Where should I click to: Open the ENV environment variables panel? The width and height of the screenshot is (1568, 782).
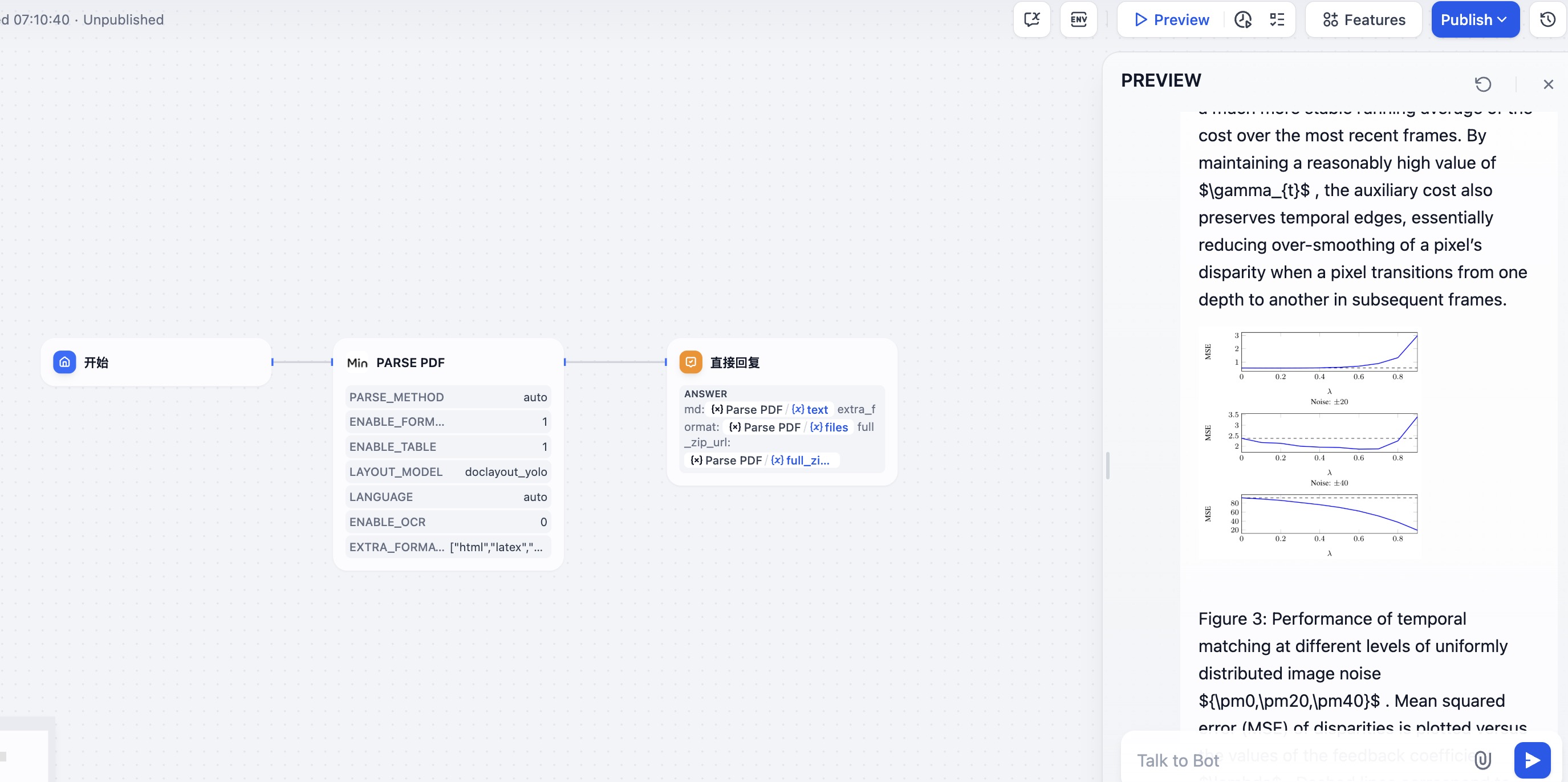(x=1078, y=19)
